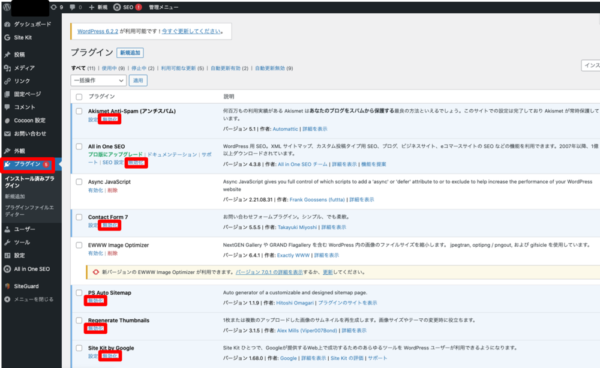The image size is (600, 368).
Task: Click お問い合わせ envelope icon in sidebar
Action: coord(7,134)
